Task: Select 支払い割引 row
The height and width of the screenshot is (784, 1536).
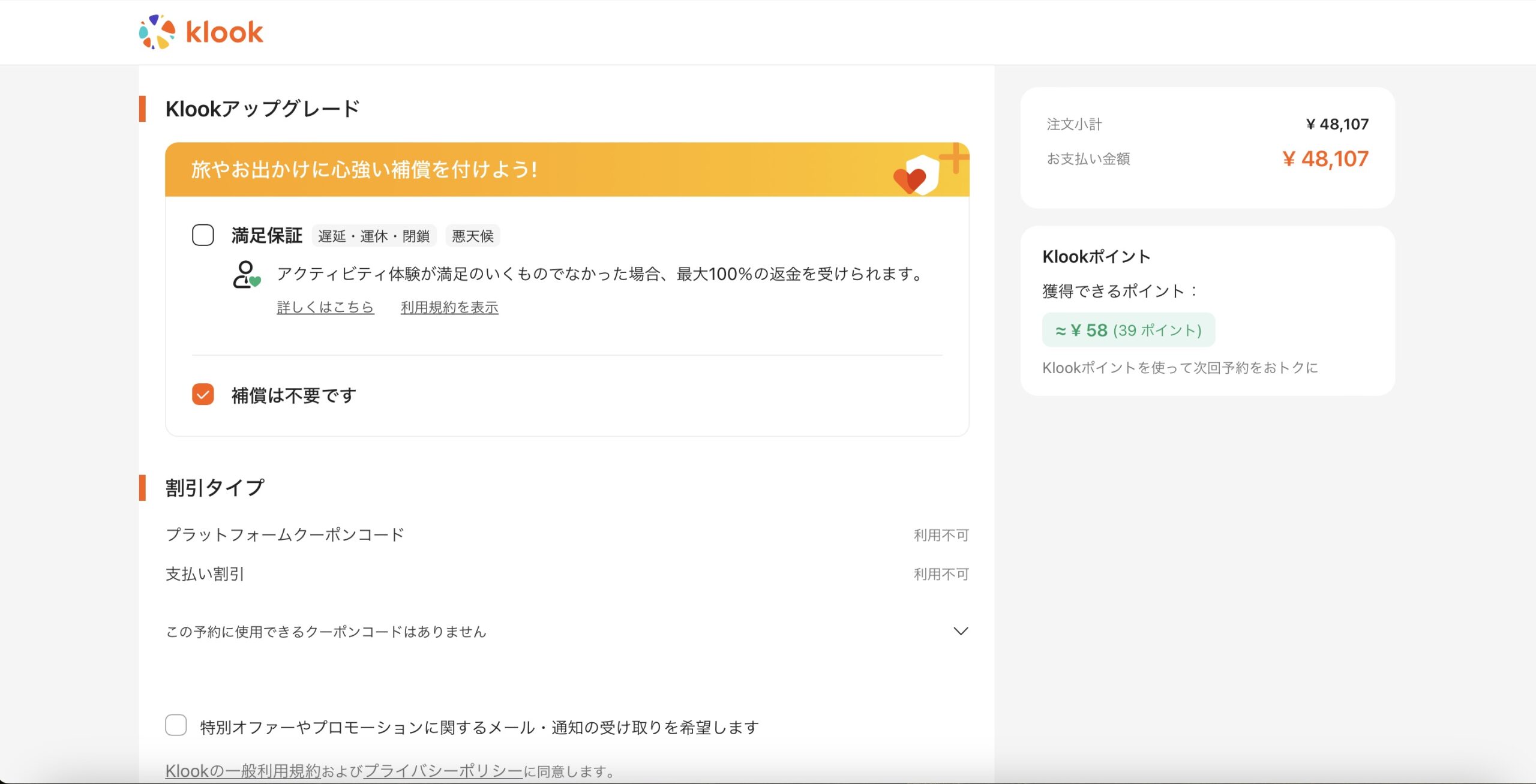Action: point(567,574)
